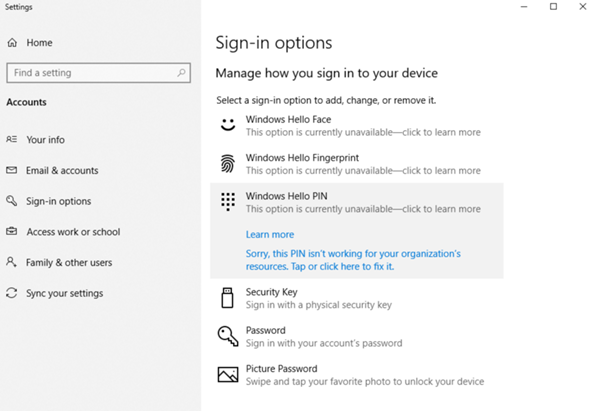Viewport: 590px width, 411px height.
Task: Click 'Swipe and tap your favorite photo' text
Action: point(365,382)
